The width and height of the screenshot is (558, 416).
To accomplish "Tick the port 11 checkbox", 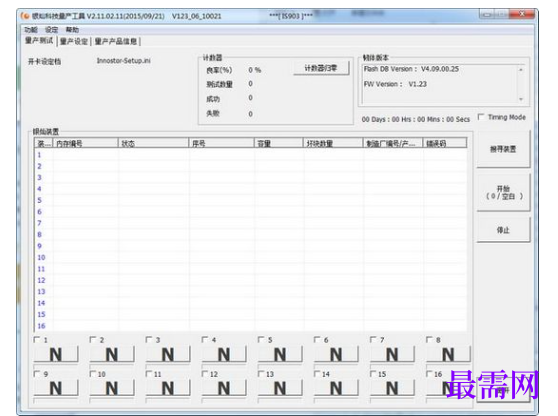I will tap(149, 374).
